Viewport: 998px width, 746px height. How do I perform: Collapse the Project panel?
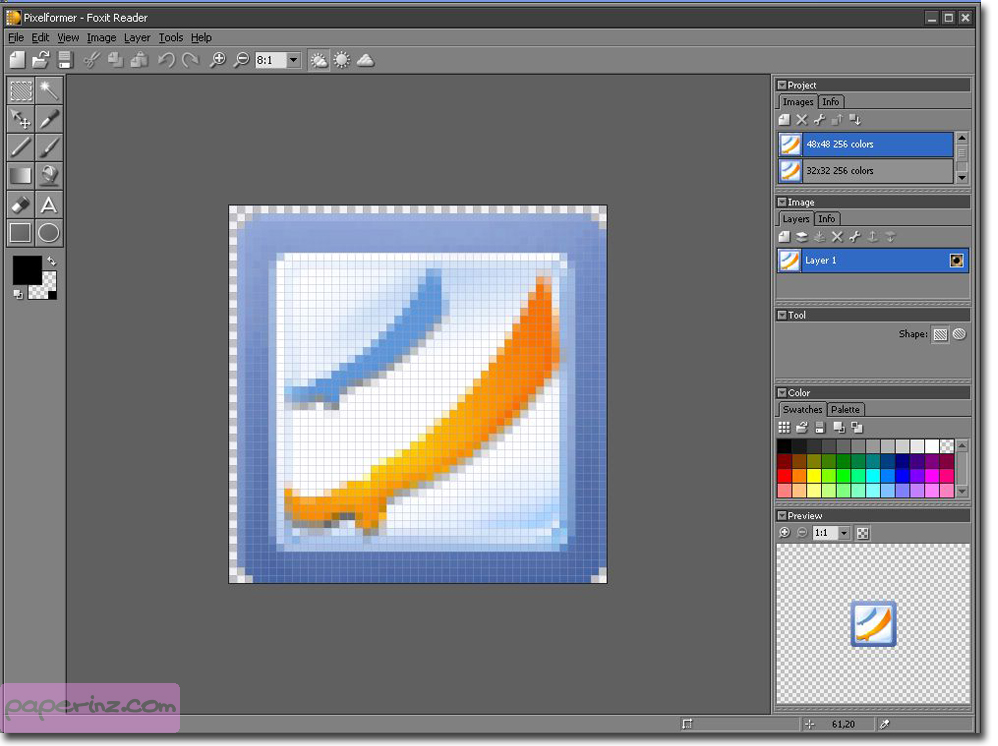782,85
